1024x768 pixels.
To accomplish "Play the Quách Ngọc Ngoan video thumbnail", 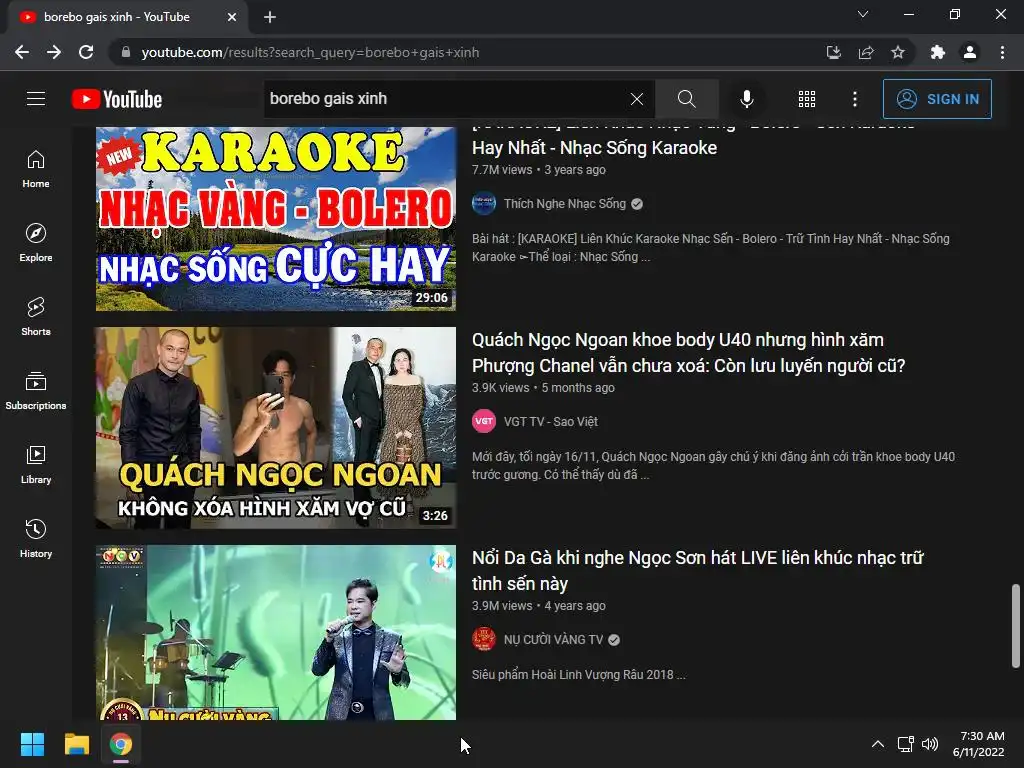I will pos(276,428).
